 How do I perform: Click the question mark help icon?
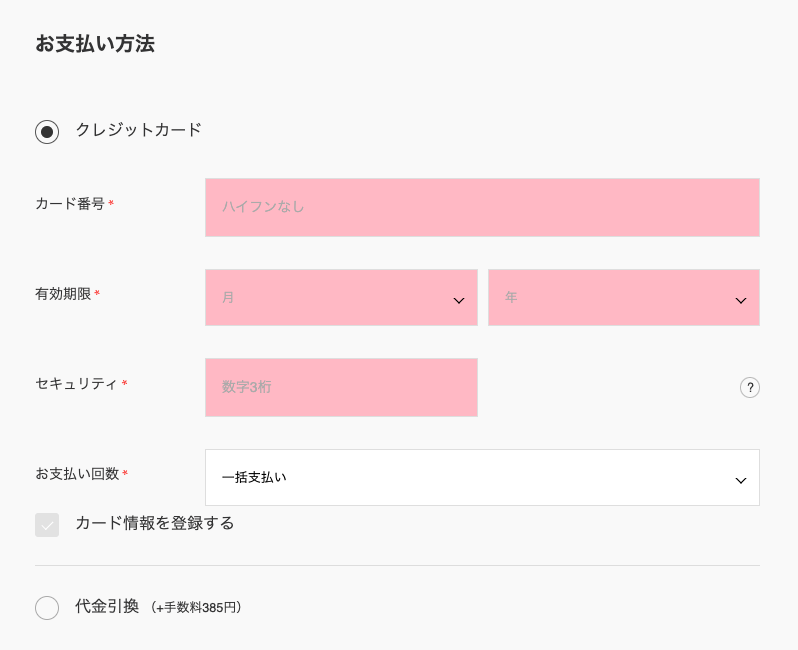750,388
